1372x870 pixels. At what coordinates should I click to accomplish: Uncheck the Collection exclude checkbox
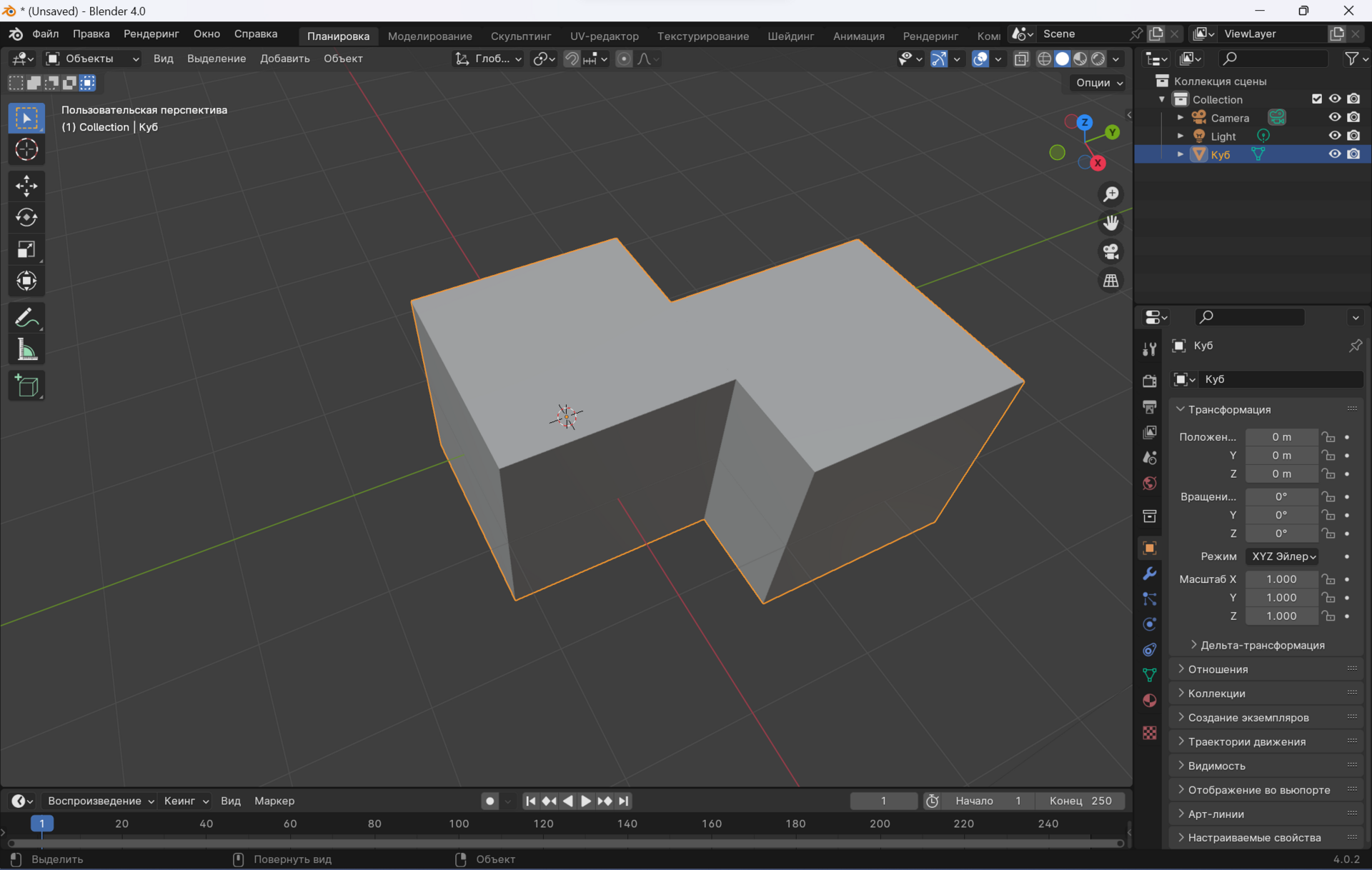(x=1316, y=99)
